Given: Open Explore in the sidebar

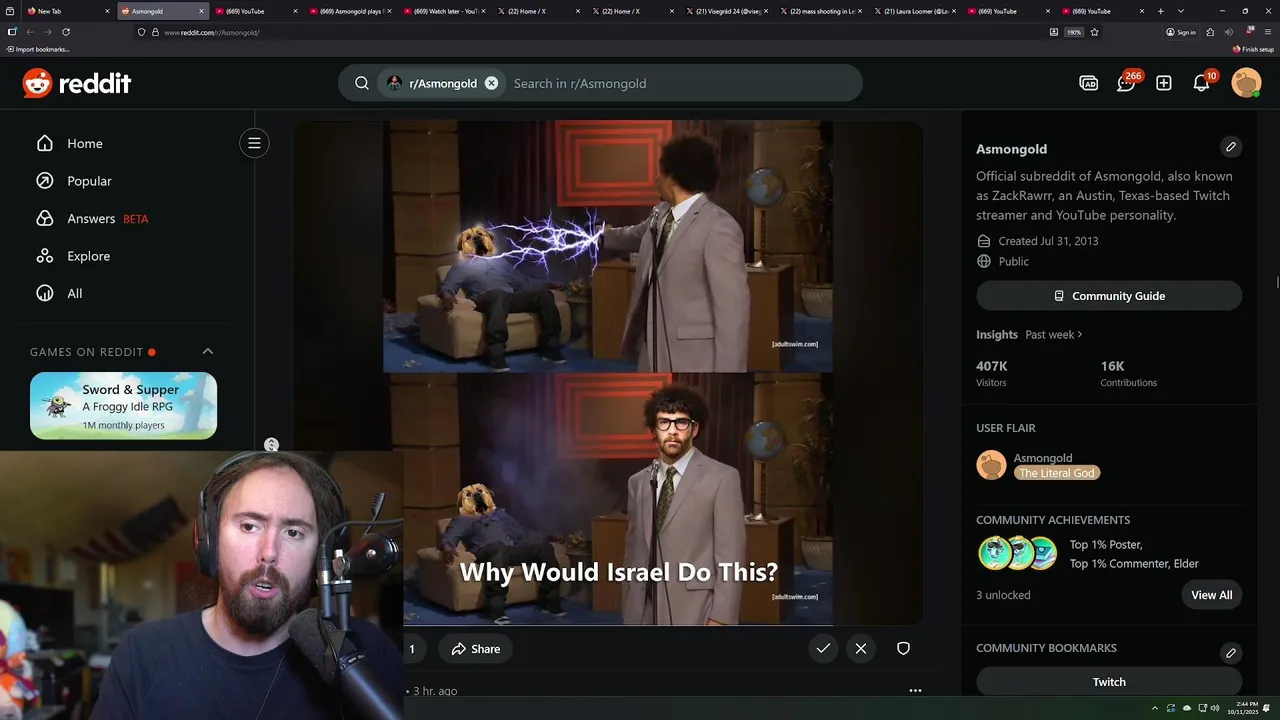Looking at the screenshot, I should [88, 256].
